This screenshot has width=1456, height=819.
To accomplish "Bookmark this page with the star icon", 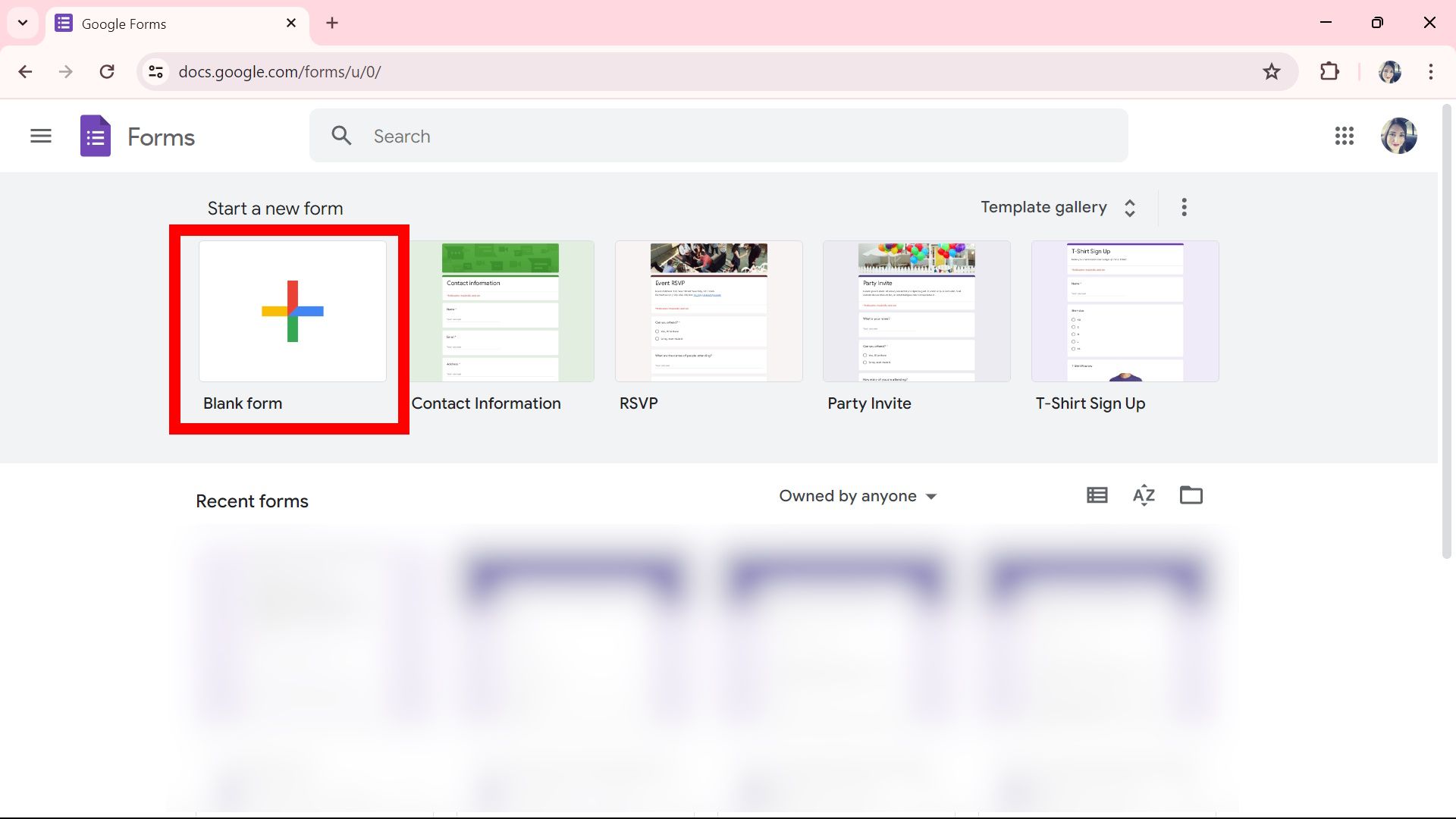I will point(1272,71).
